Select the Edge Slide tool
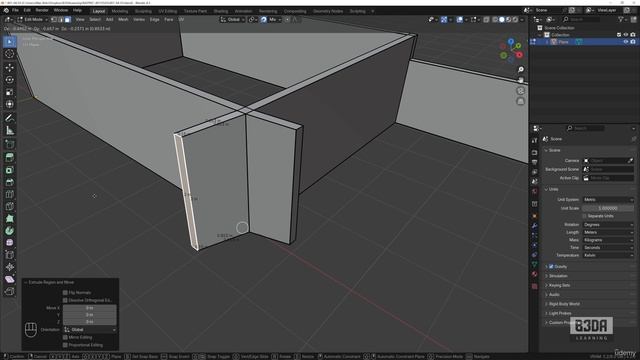This screenshot has height=360, width=640. point(9,255)
